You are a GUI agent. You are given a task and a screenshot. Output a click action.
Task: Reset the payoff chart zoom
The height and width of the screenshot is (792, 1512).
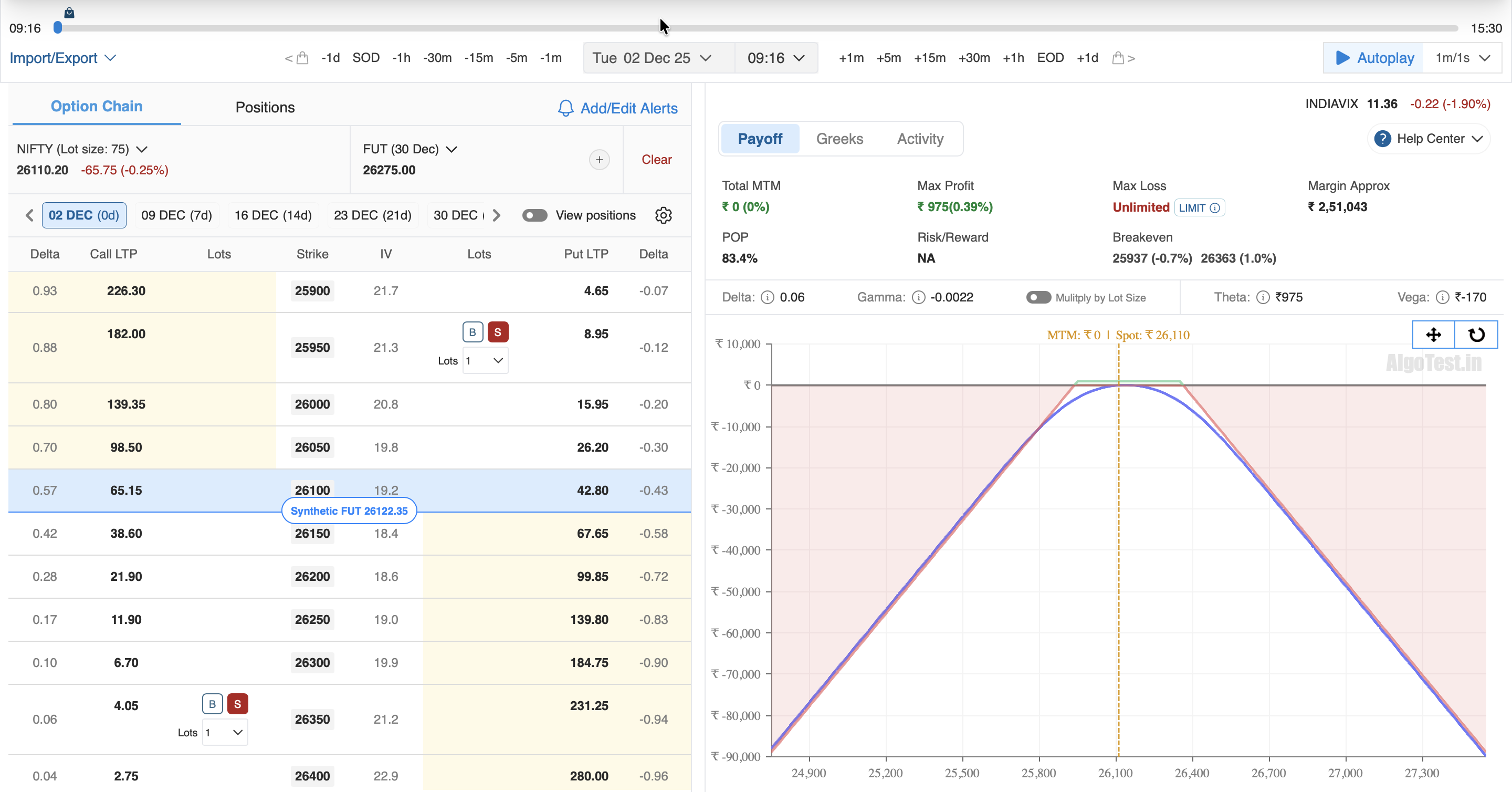(x=1476, y=335)
